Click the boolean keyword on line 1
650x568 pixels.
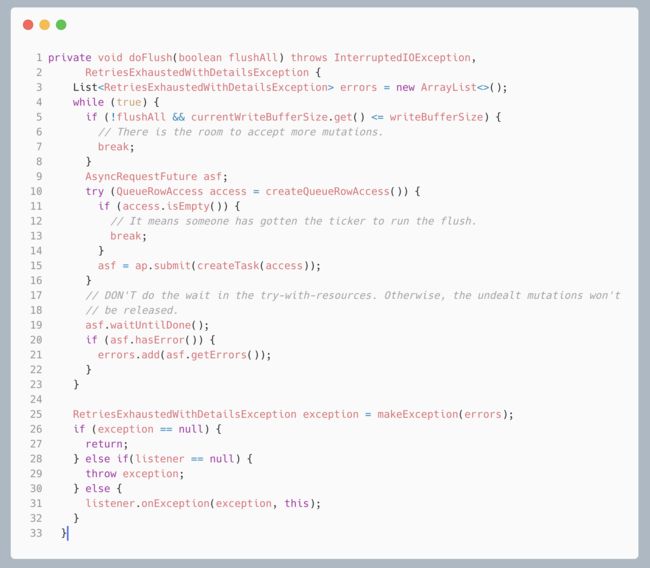pyautogui.click(x=200, y=57)
